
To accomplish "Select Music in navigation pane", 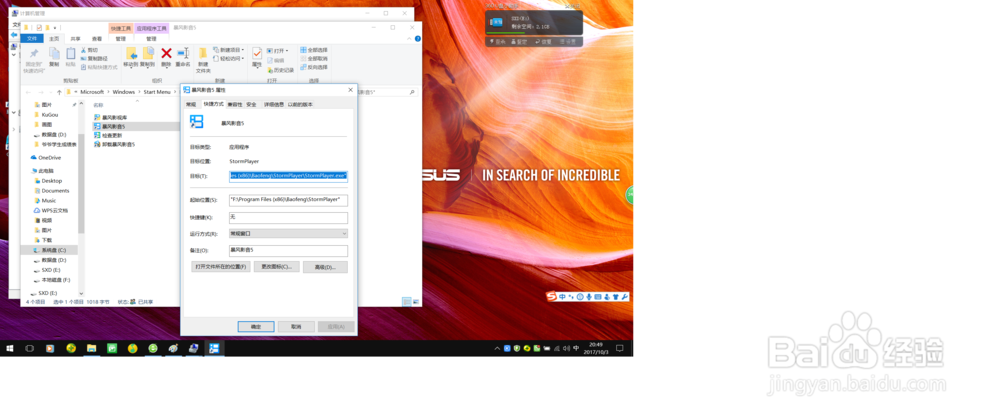I will (x=45, y=200).
